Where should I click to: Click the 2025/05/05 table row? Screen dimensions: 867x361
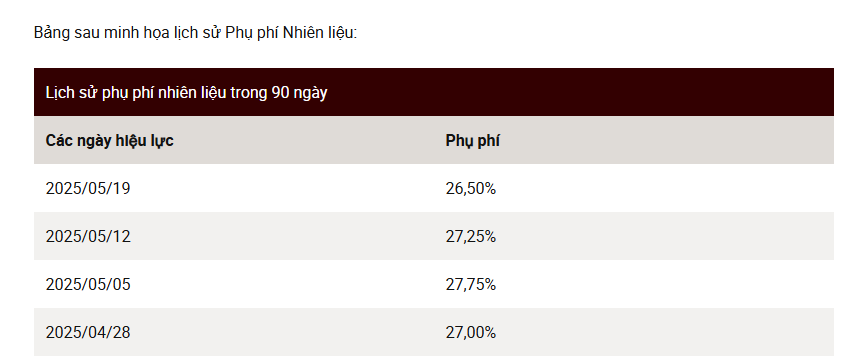[434, 285]
